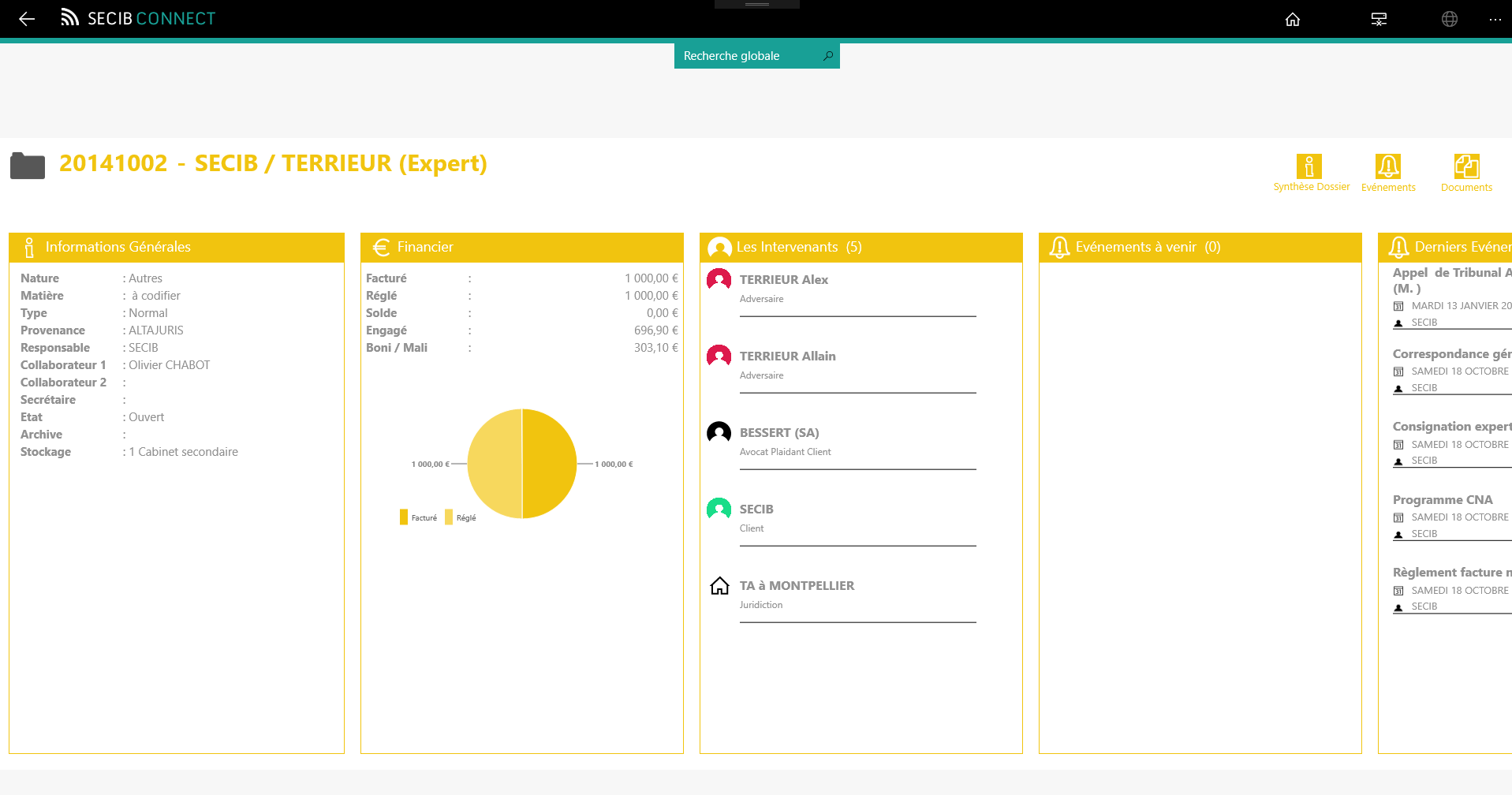This screenshot has width=1512, height=795.
Task: Open the Appel de Tribunal event
Action: pos(1452,297)
